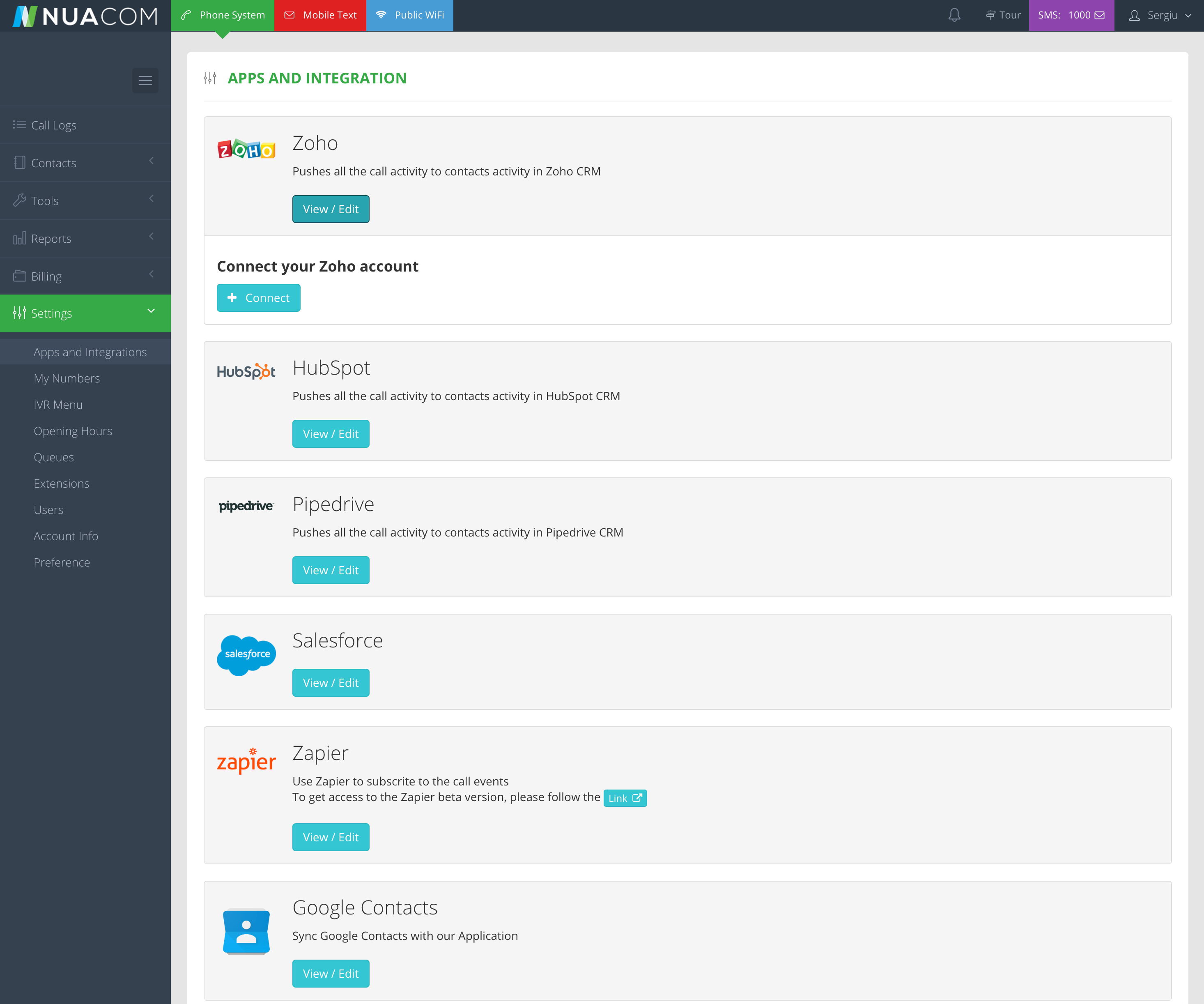1204x1004 pixels.
Task: Open Call Logs in the sidebar
Action: 85,125
